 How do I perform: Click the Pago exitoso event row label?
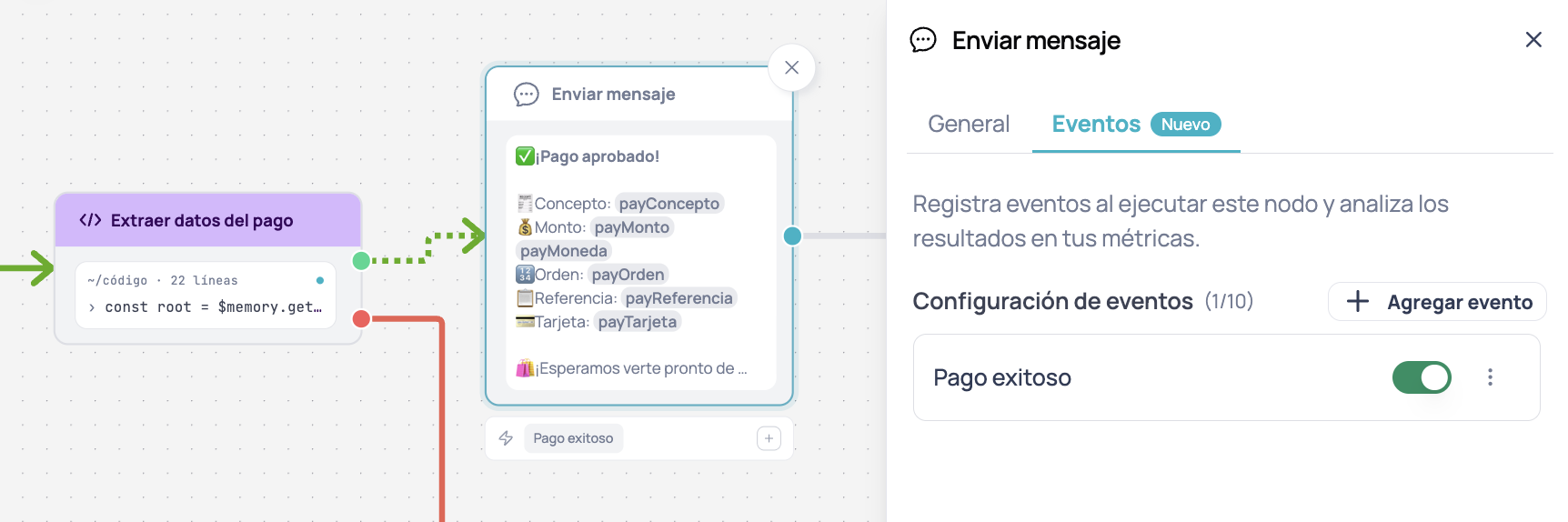coord(1002,377)
